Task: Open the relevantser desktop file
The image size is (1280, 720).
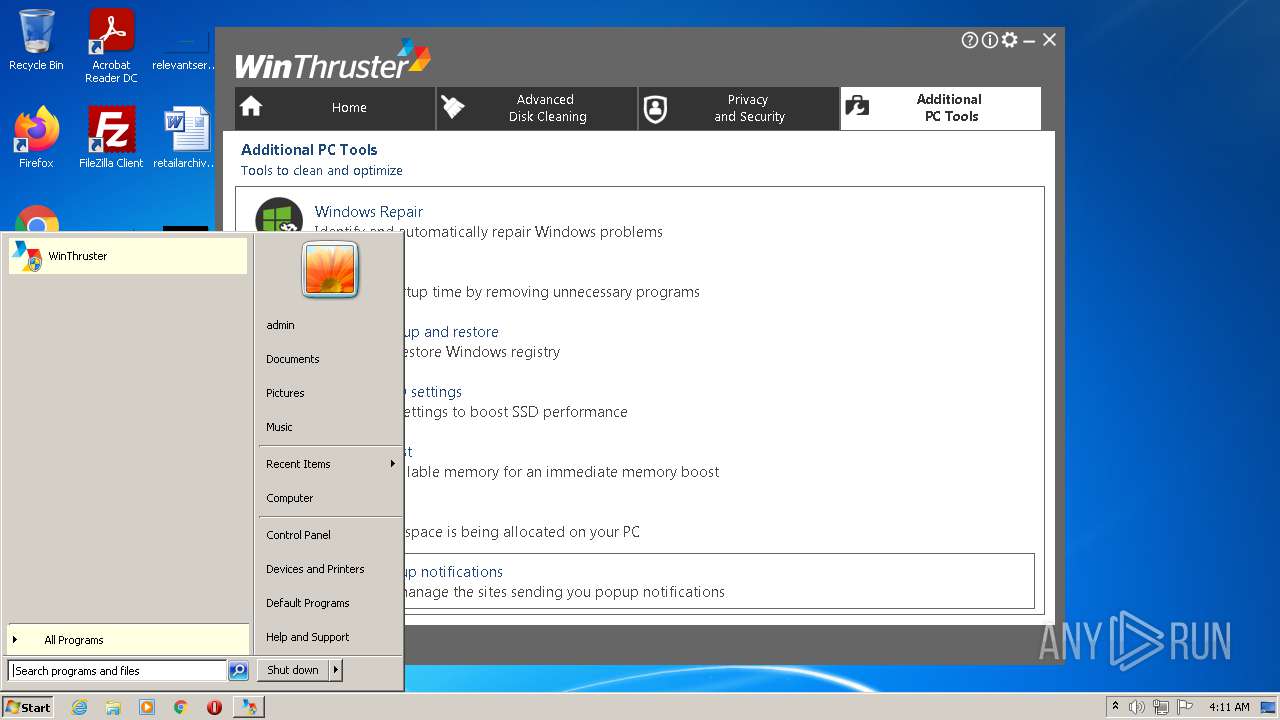Action: pos(185,46)
